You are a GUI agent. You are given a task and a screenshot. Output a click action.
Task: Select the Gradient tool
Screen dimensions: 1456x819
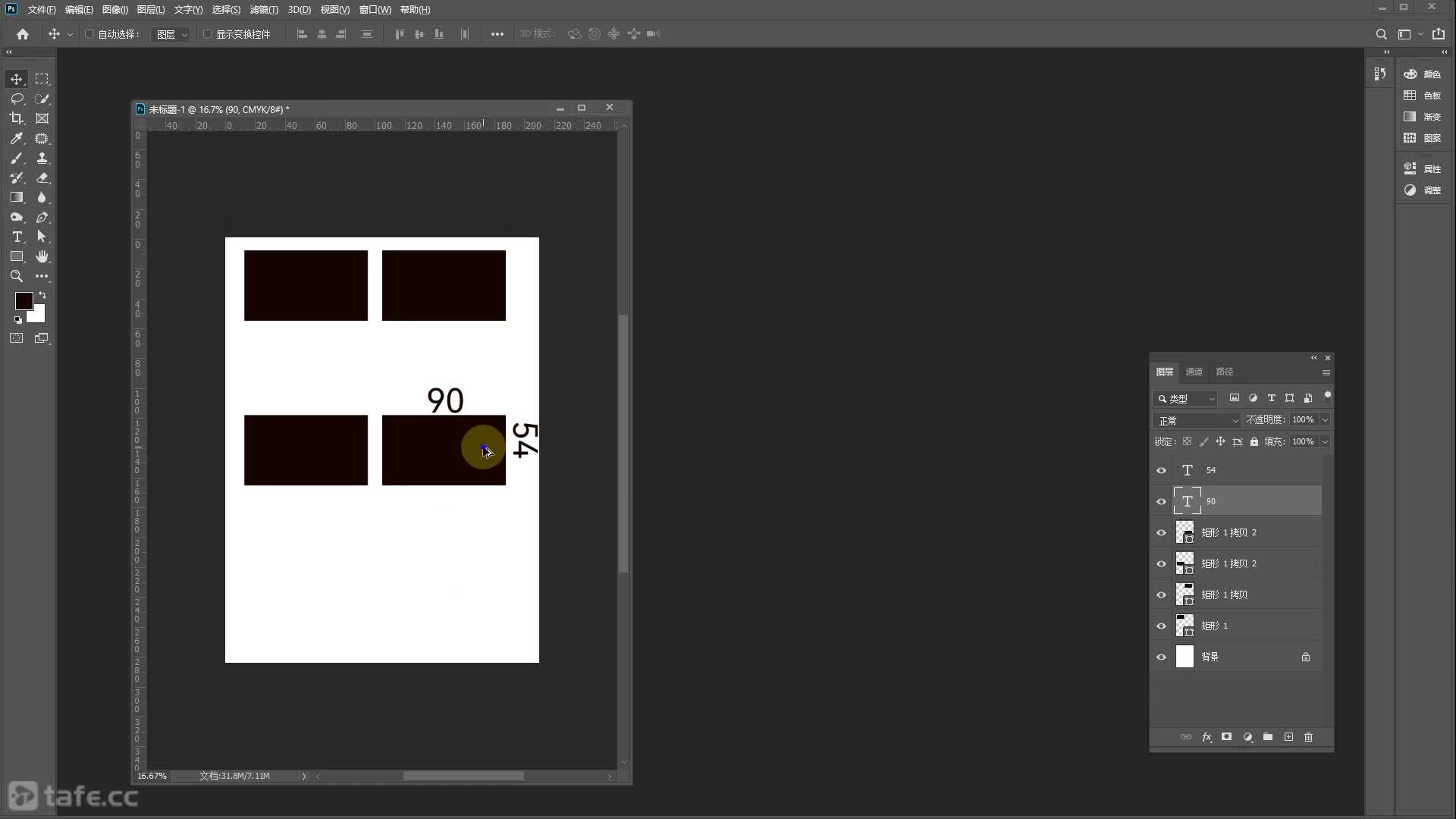(x=16, y=197)
